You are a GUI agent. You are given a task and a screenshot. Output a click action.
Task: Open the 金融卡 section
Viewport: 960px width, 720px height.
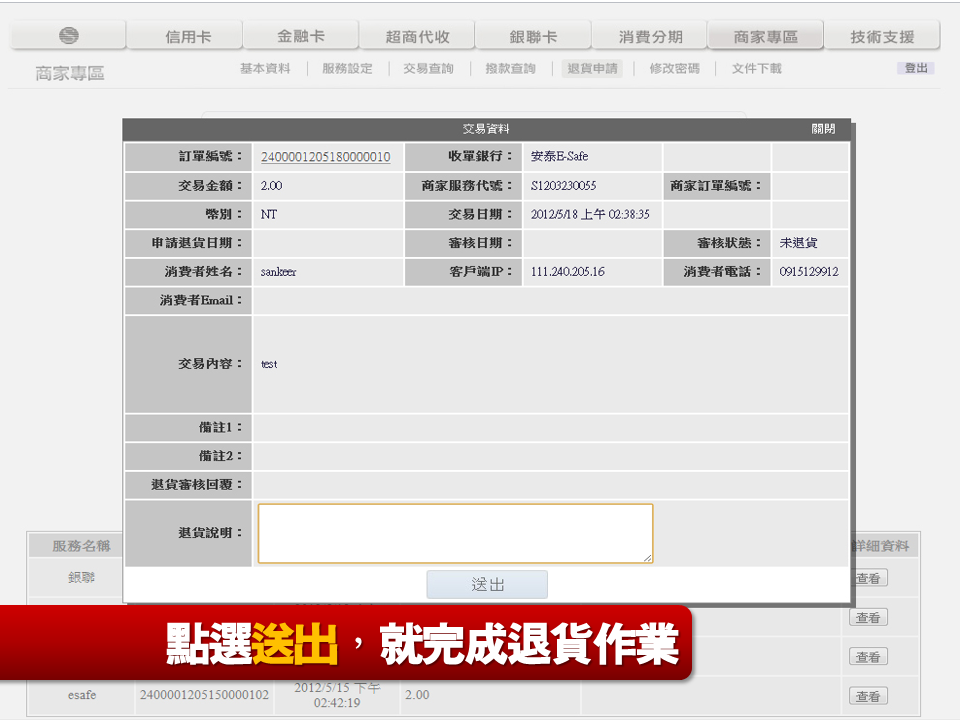[x=301, y=33]
